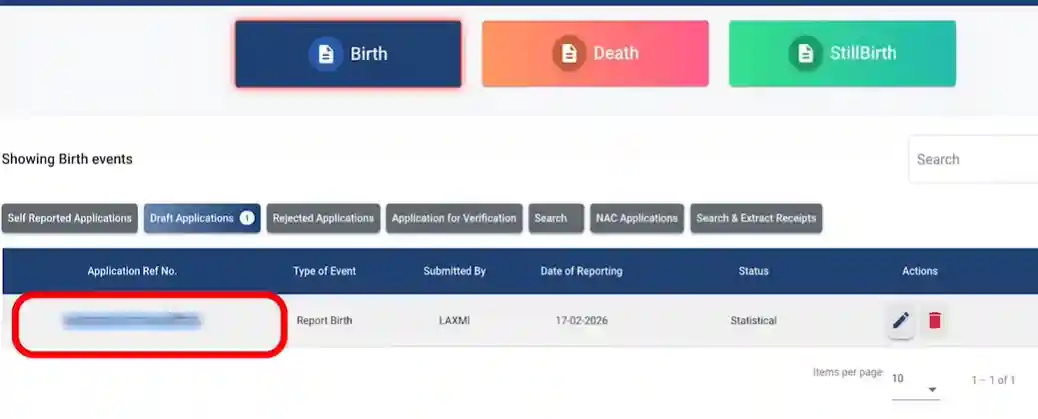
Task: Open the StillBirth events section
Action: pos(842,54)
